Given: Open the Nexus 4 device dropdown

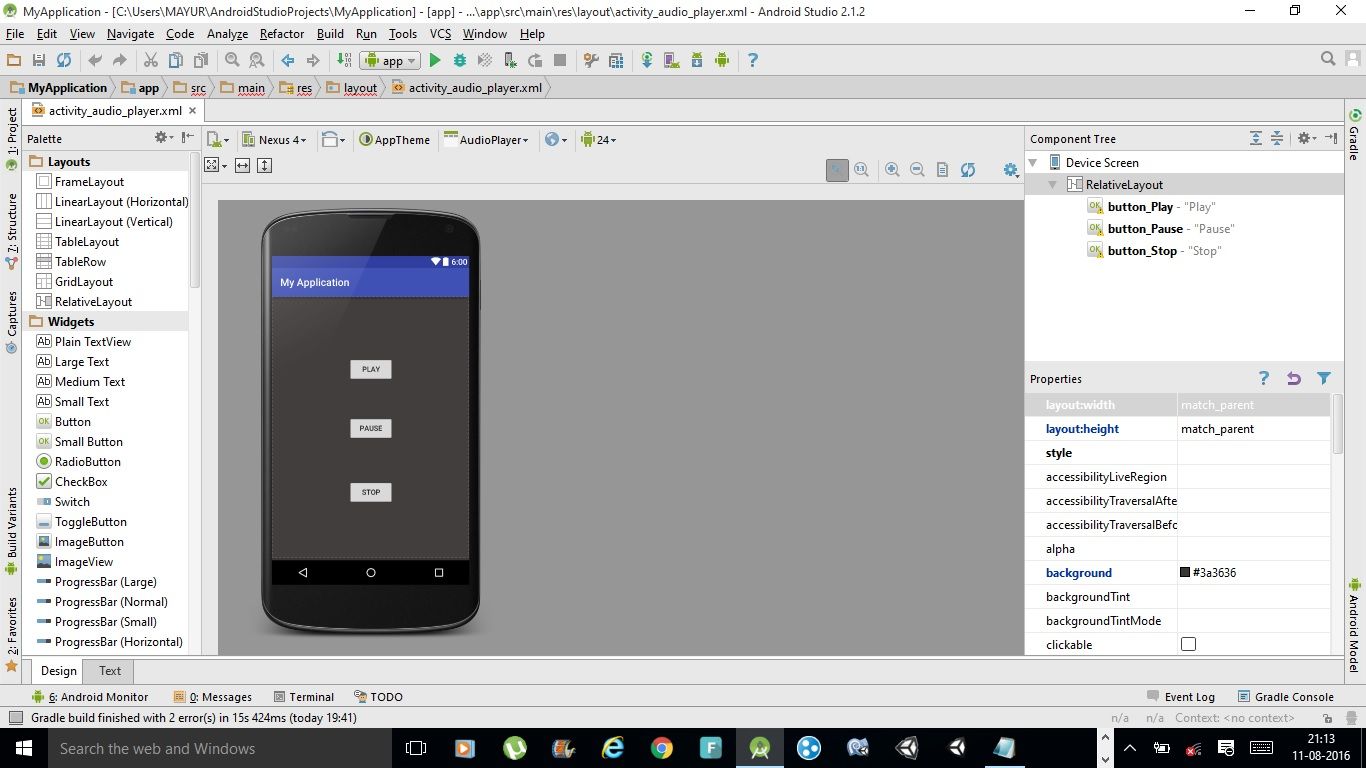Looking at the screenshot, I should point(275,139).
